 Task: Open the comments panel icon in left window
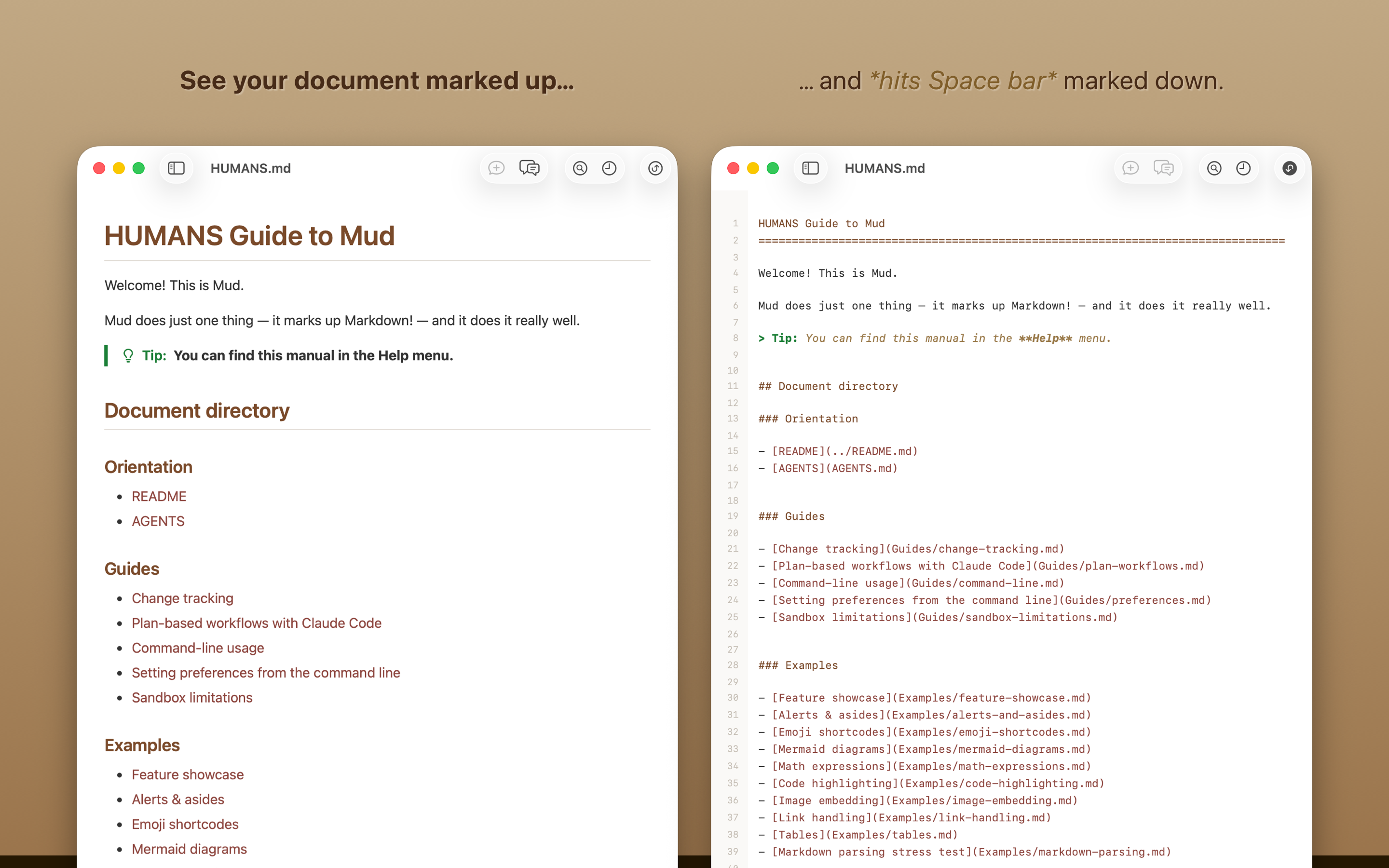tap(529, 168)
